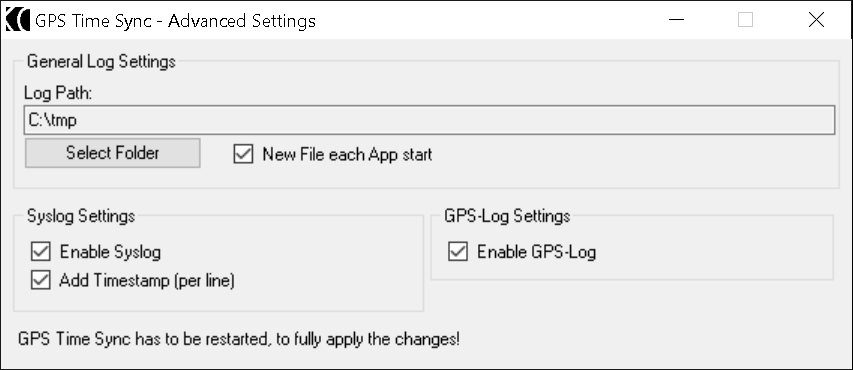Click the window title 'GPS Time Sync - Advanced Settings'
This screenshot has height=370, width=853.
pyautogui.click(x=175, y=21)
